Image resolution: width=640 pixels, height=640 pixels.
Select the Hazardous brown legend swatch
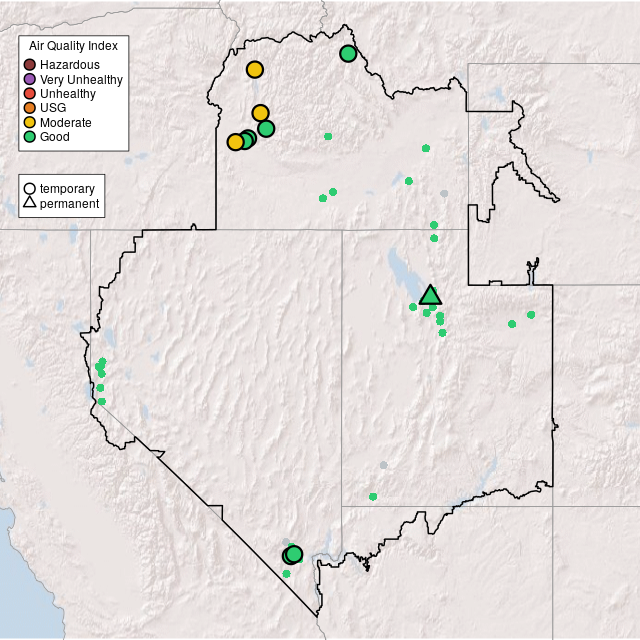(30, 65)
